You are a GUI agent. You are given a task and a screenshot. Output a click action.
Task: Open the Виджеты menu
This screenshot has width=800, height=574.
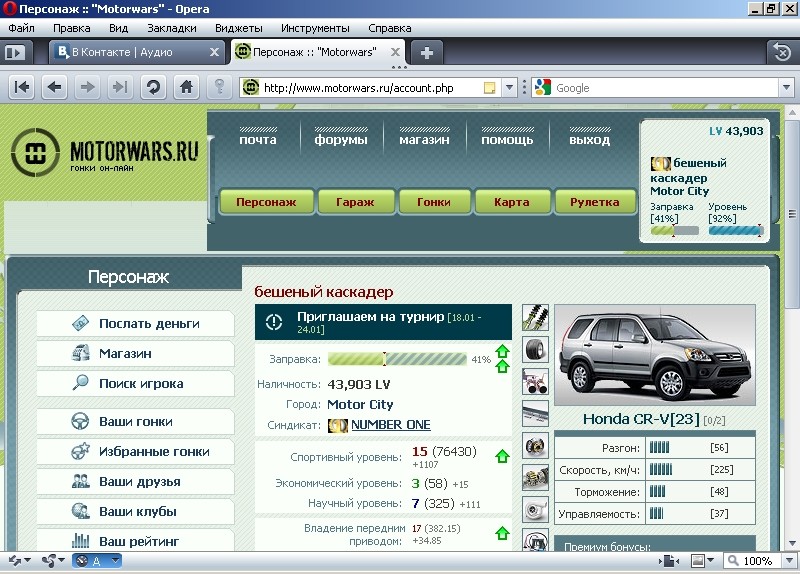[x=239, y=28]
